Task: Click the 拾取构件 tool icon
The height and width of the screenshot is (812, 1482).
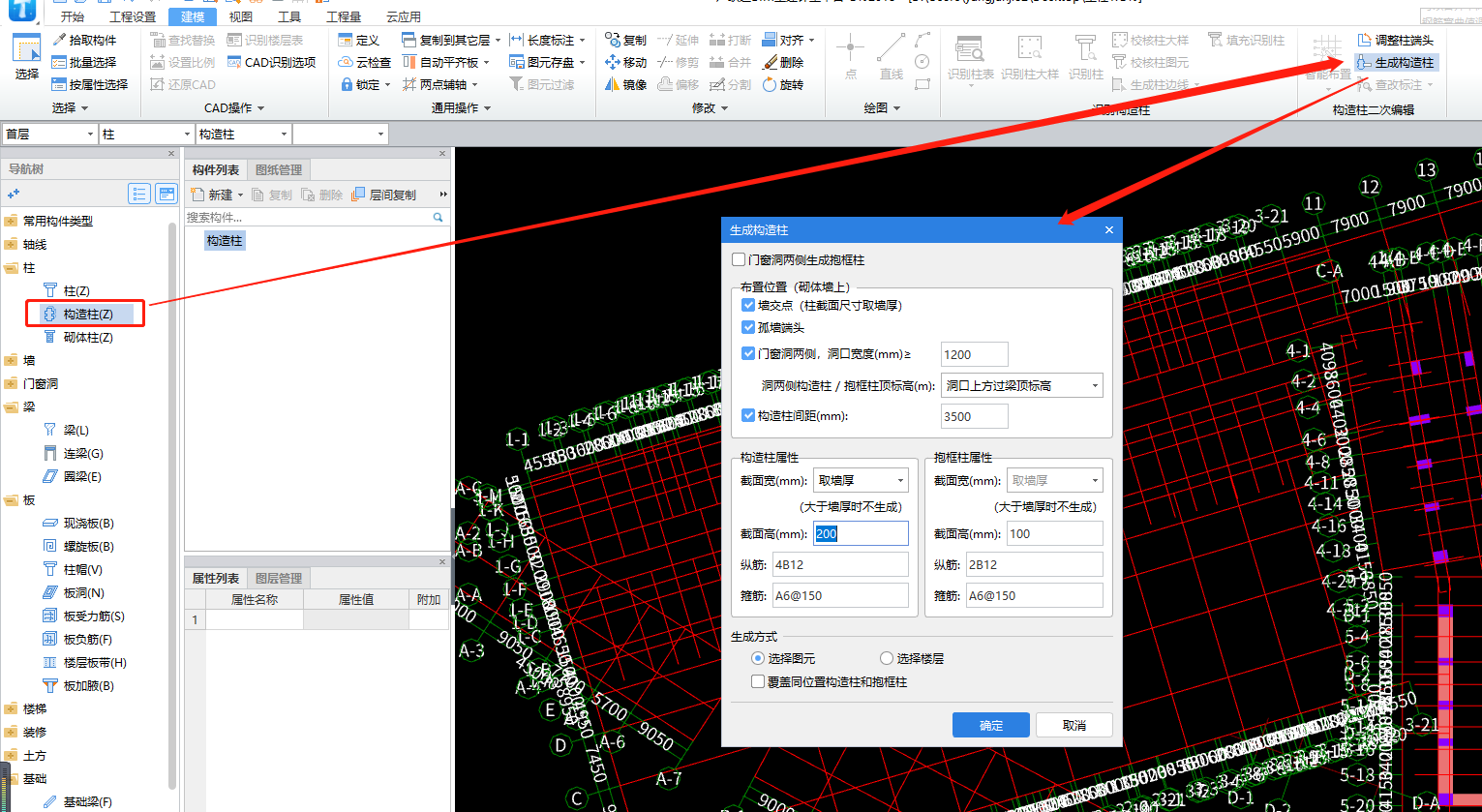Action: pyautogui.click(x=59, y=40)
